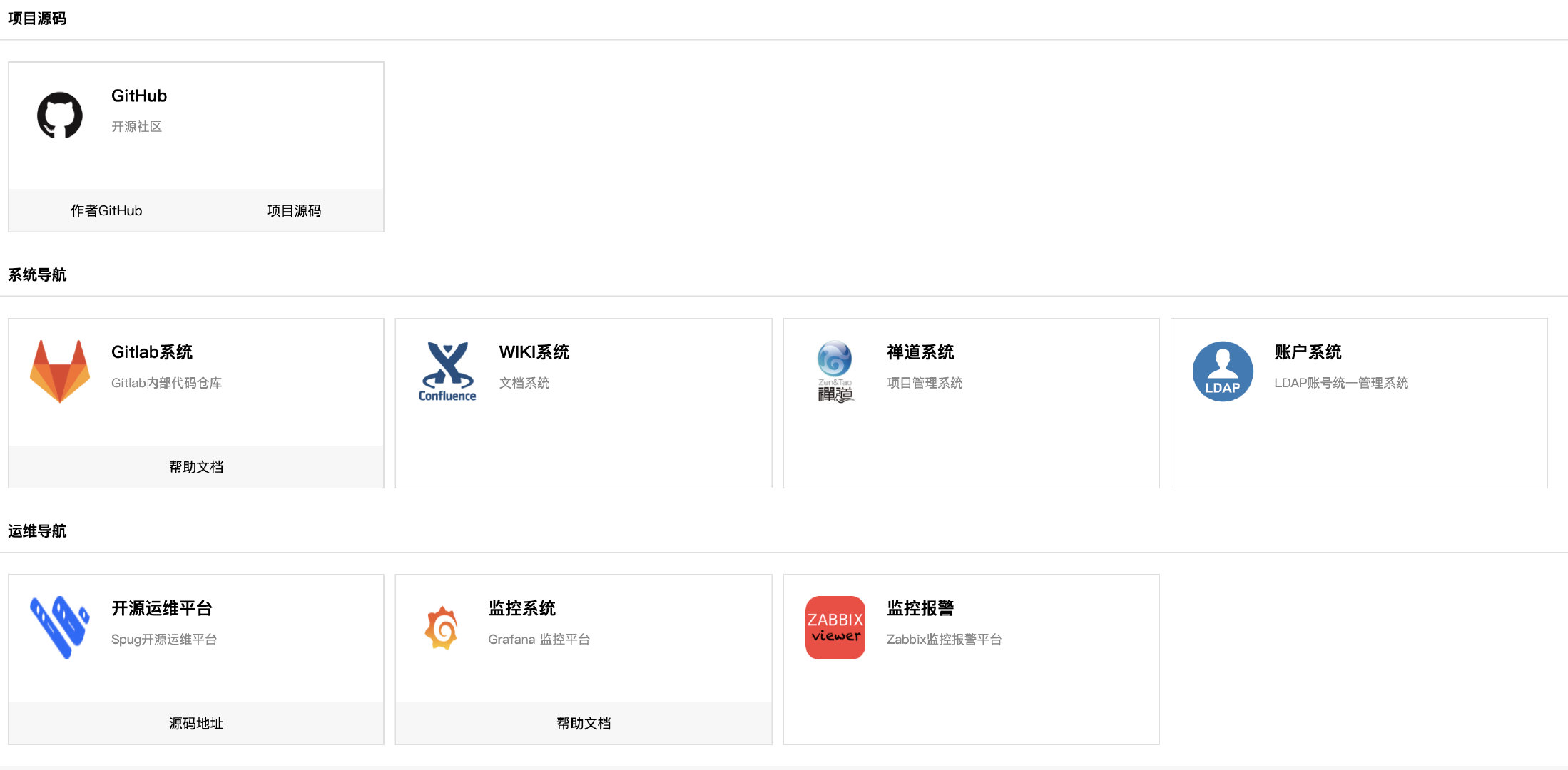1568x770 pixels.
Task: Click the ZenTao 禅道 logo icon
Action: tap(835, 371)
